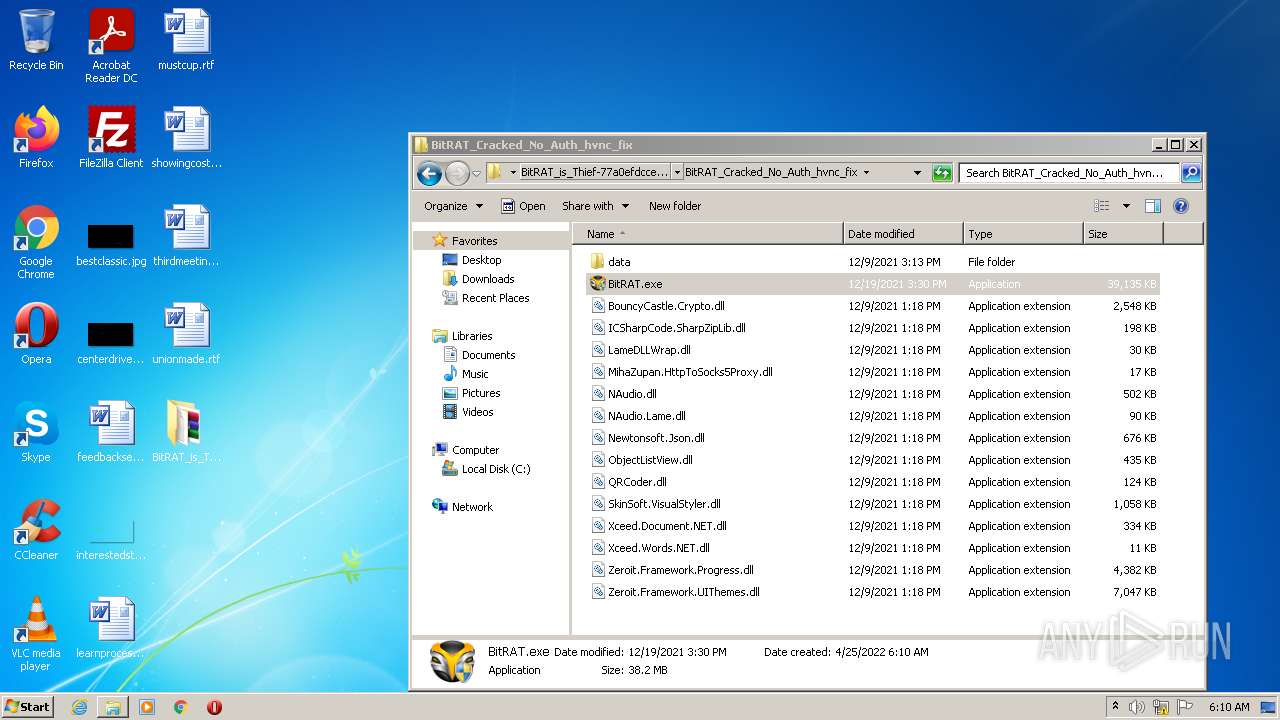This screenshot has height=720, width=1280.
Task: Show hidden tray icons
Action: click(x=1115, y=707)
